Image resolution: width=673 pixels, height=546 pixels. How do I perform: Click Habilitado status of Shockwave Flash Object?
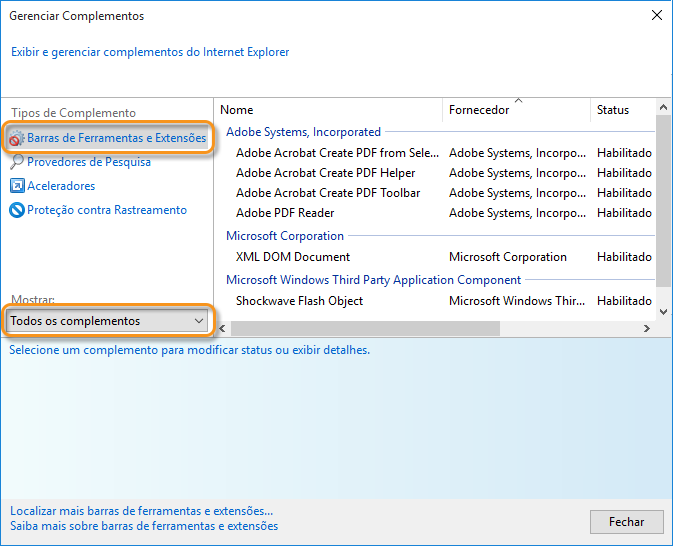(624, 301)
